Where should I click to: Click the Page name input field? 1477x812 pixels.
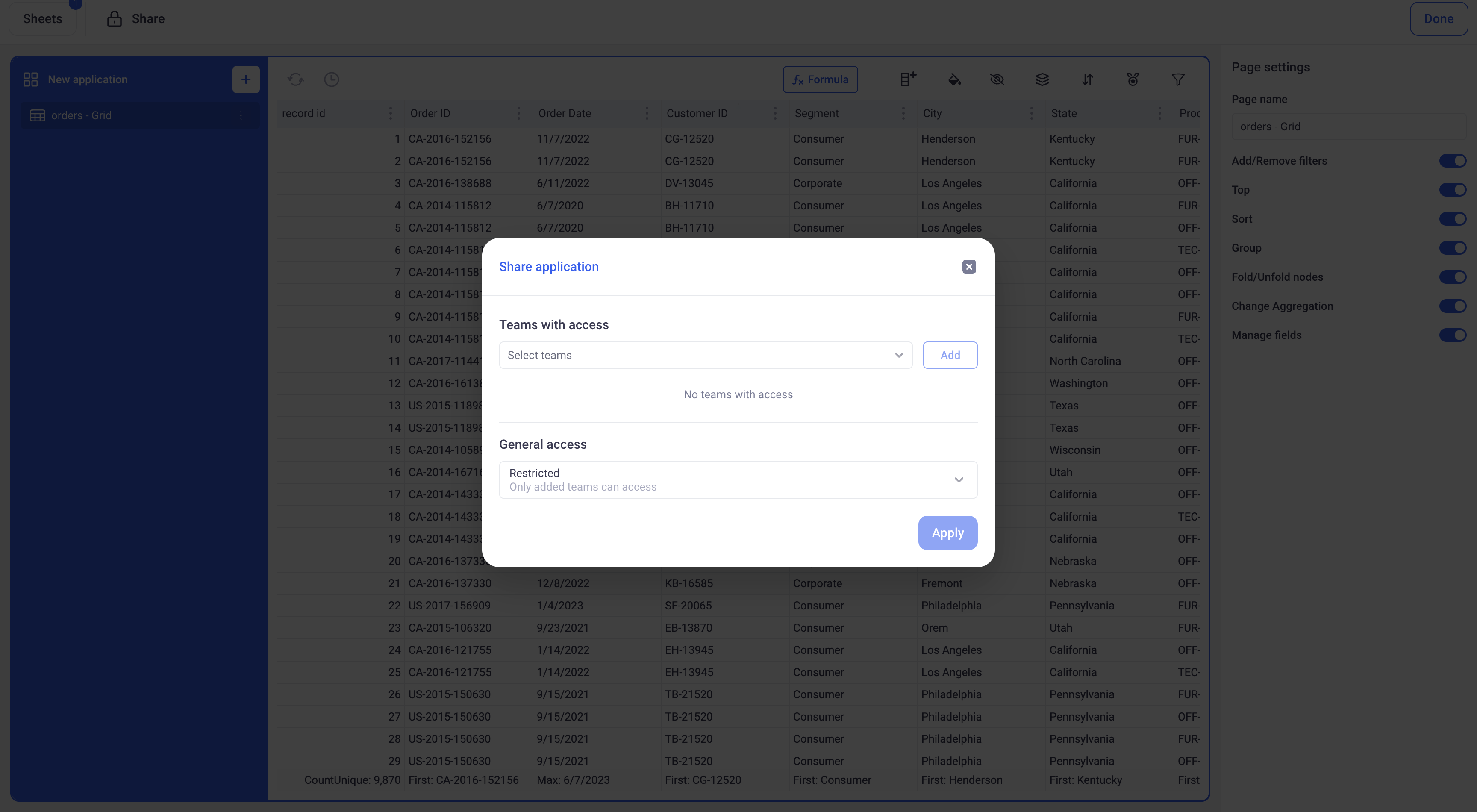[x=1348, y=126]
